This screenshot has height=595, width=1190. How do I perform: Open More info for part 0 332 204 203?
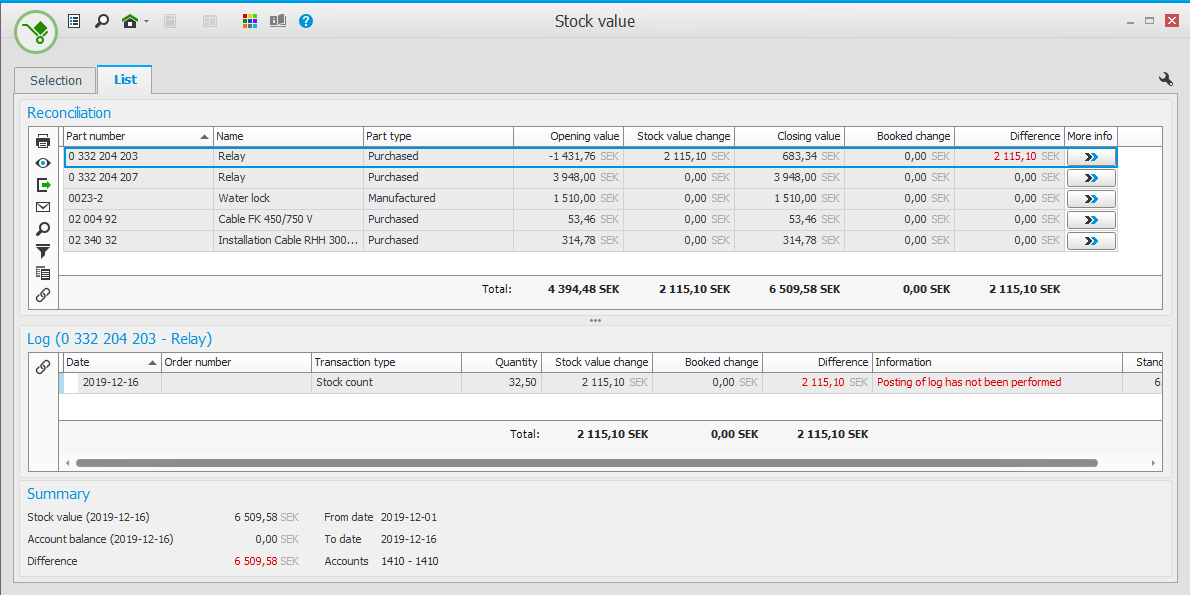[x=1090, y=157]
